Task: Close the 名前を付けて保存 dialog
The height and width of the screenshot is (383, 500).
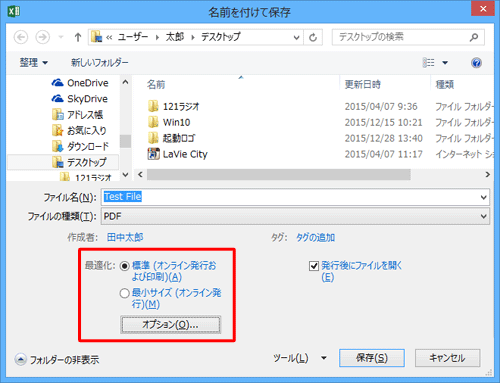Action: [483, 9]
